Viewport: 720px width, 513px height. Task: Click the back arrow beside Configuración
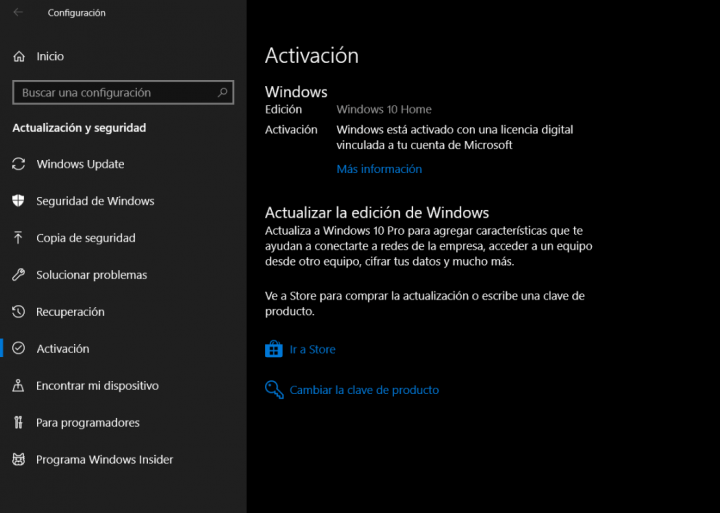(18, 12)
